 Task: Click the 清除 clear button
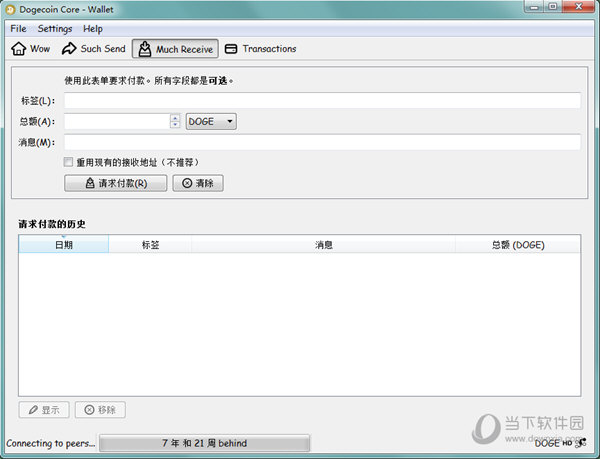pos(198,183)
